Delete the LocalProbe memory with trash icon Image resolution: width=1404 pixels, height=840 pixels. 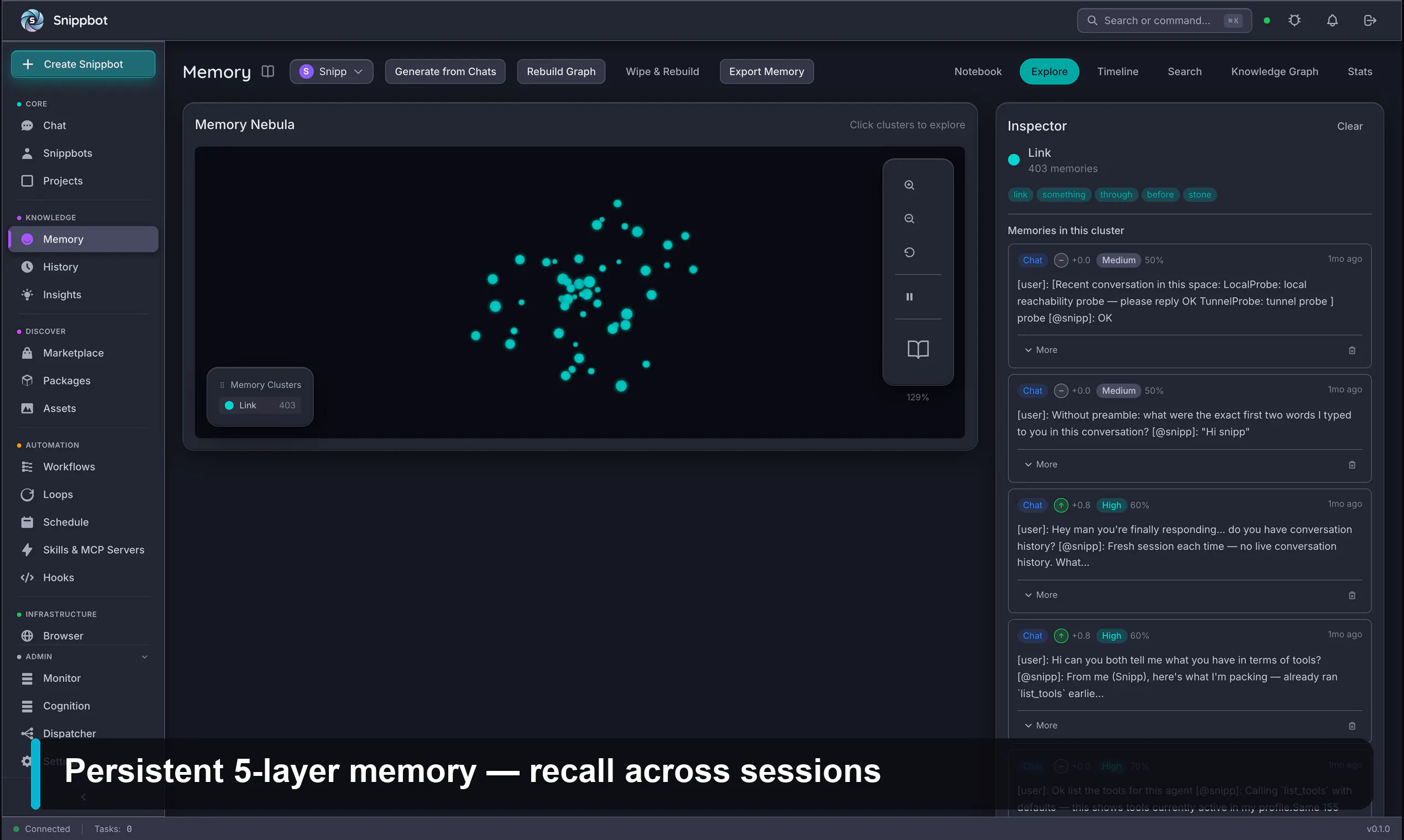coord(1352,350)
